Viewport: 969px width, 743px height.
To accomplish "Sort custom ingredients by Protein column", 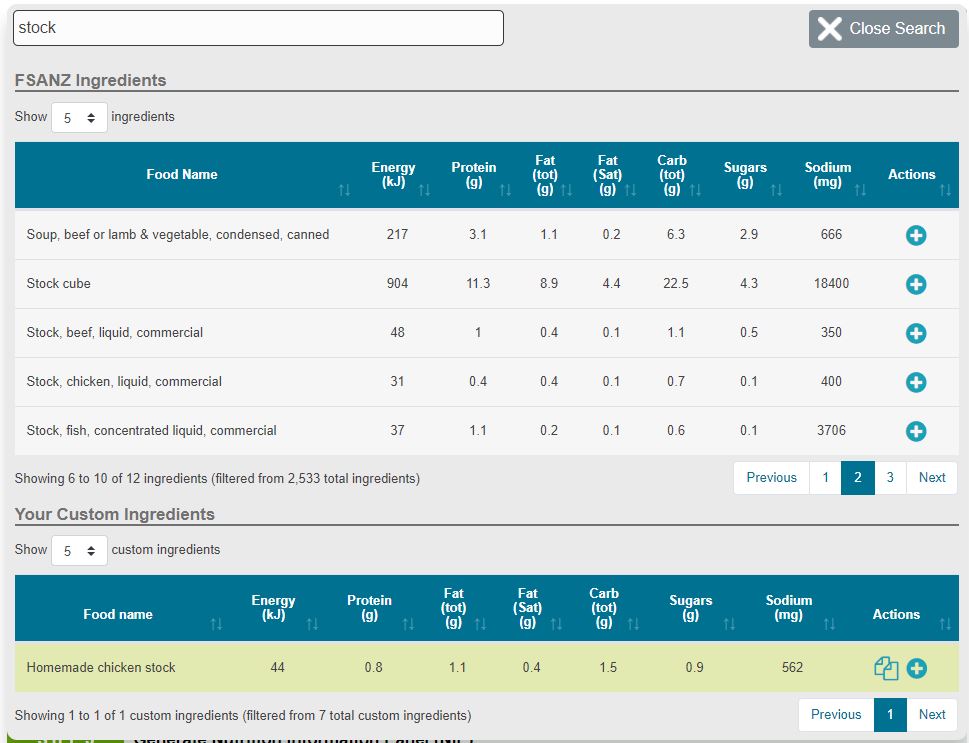I will 370,608.
